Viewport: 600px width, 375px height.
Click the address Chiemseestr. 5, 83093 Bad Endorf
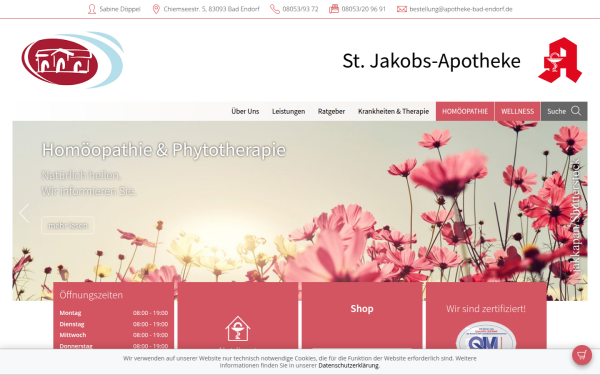(x=211, y=9)
